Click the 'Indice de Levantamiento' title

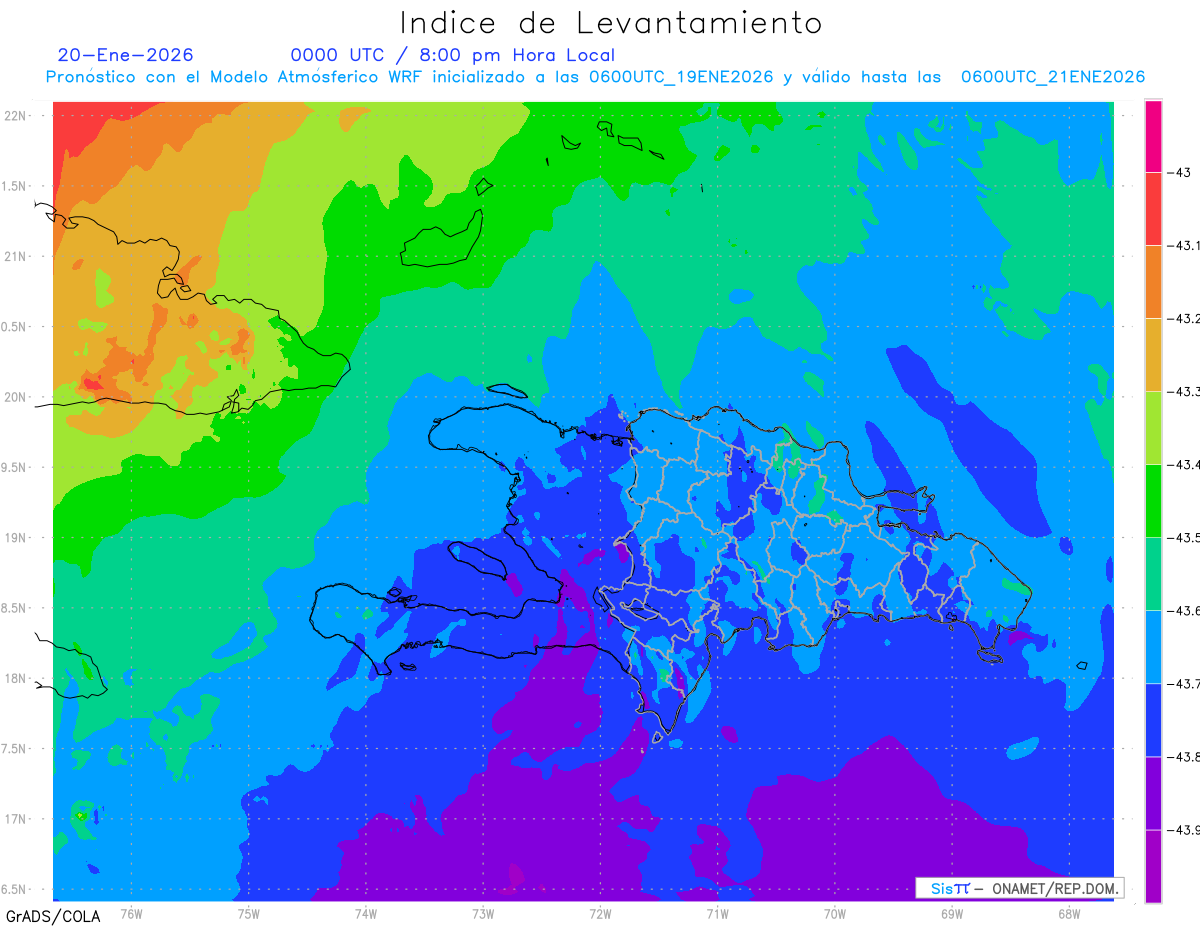tap(611, 23)
